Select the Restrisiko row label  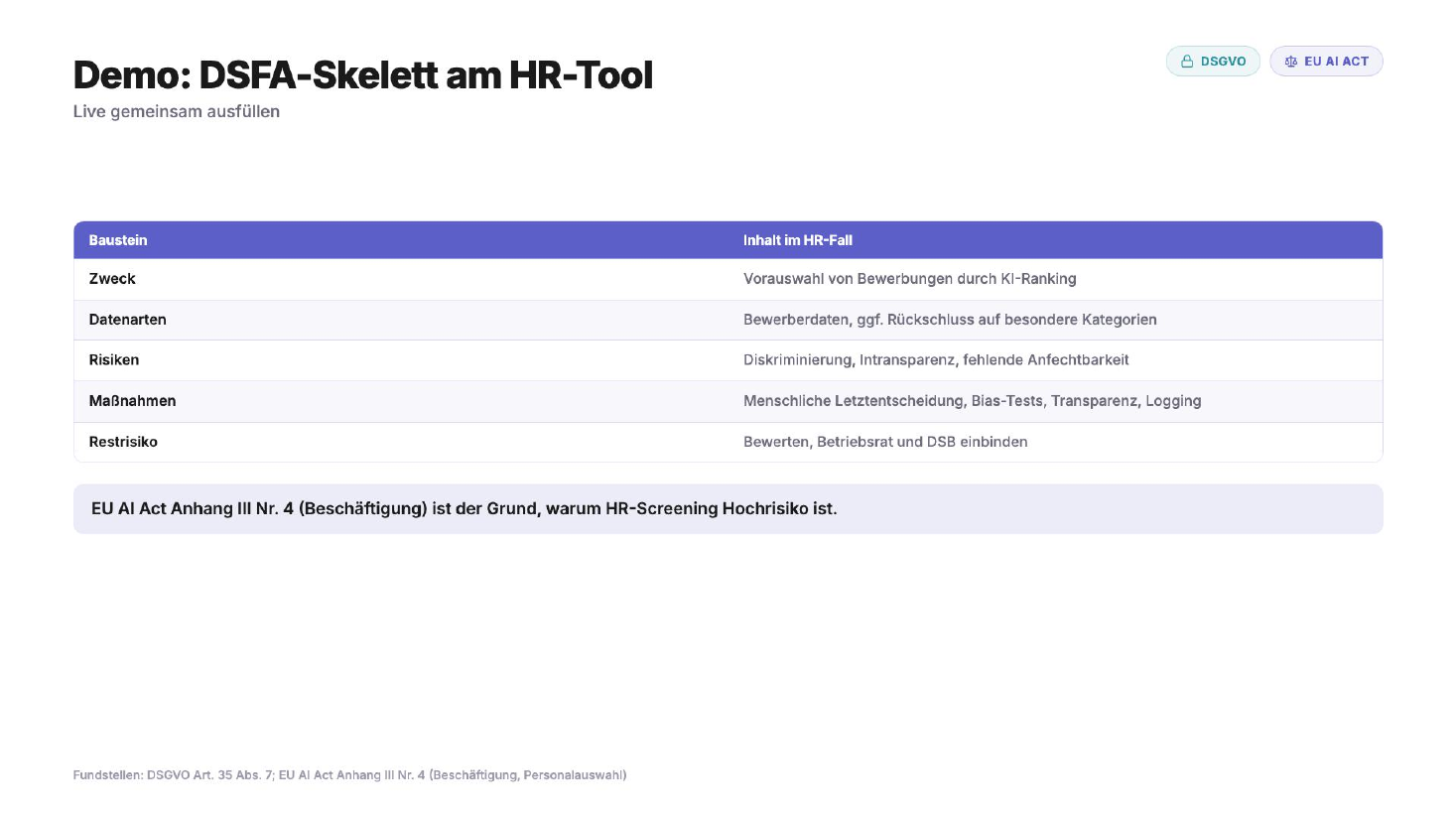(123, 442)
